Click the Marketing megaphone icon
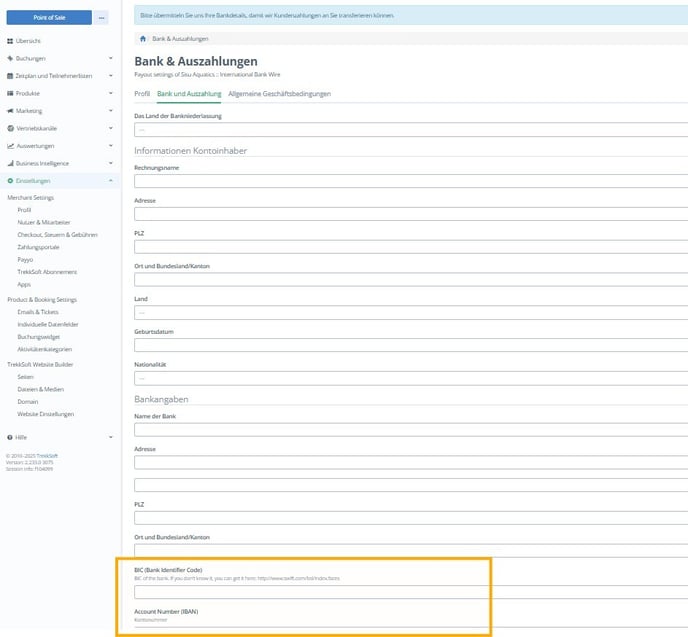 pyautogui.click(x=10, y=111)
